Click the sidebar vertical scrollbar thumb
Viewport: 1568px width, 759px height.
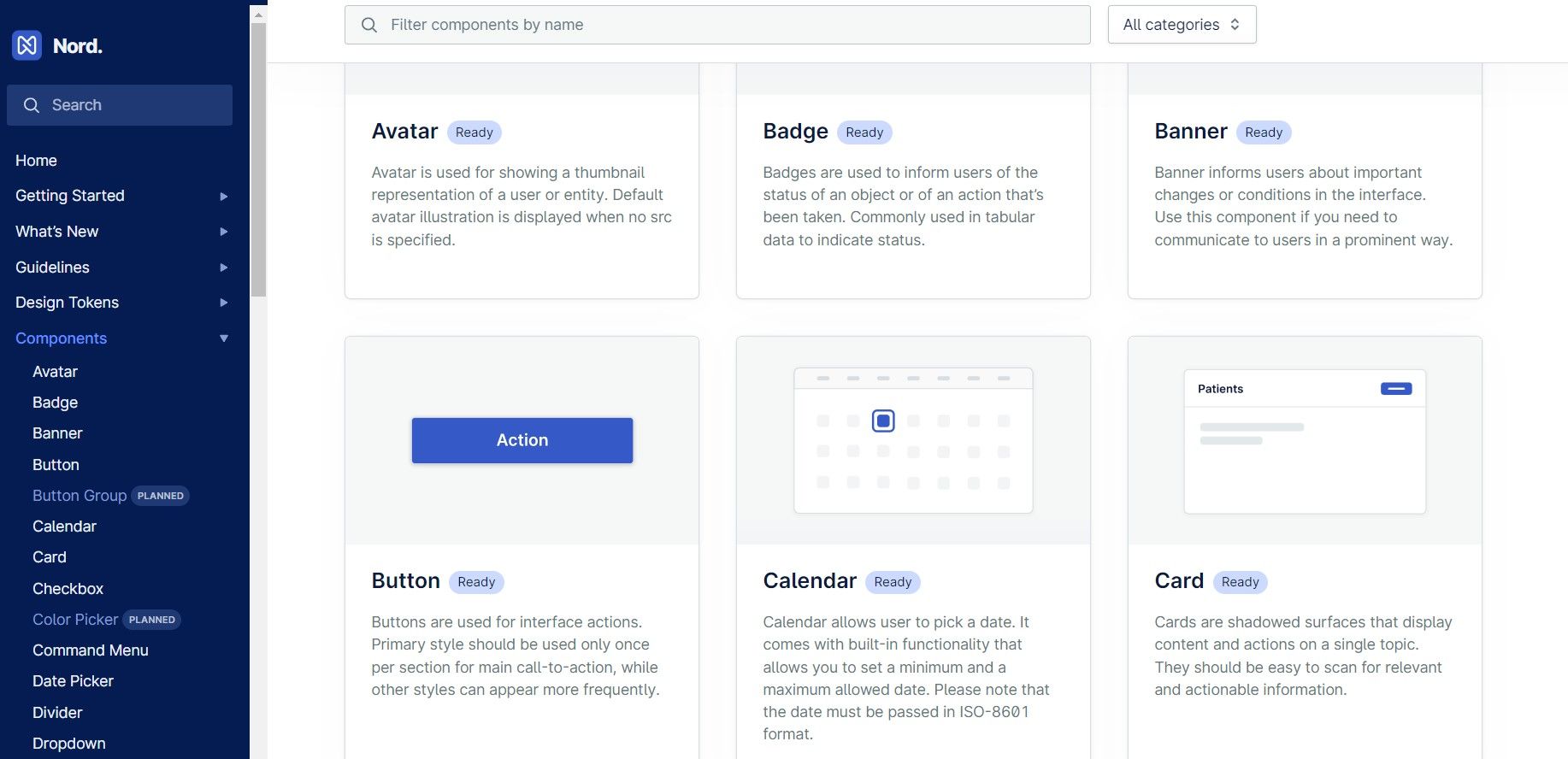tap(258, 160)
